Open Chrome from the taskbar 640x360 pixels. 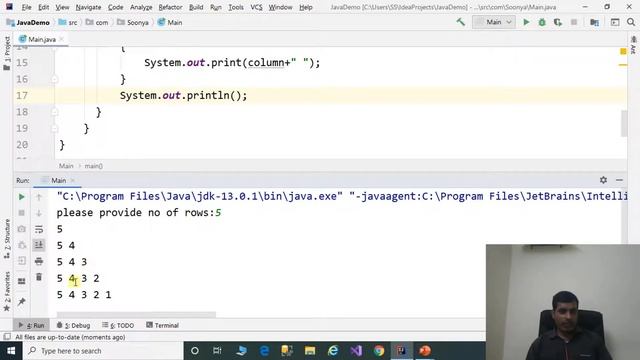tap(379, 351)
